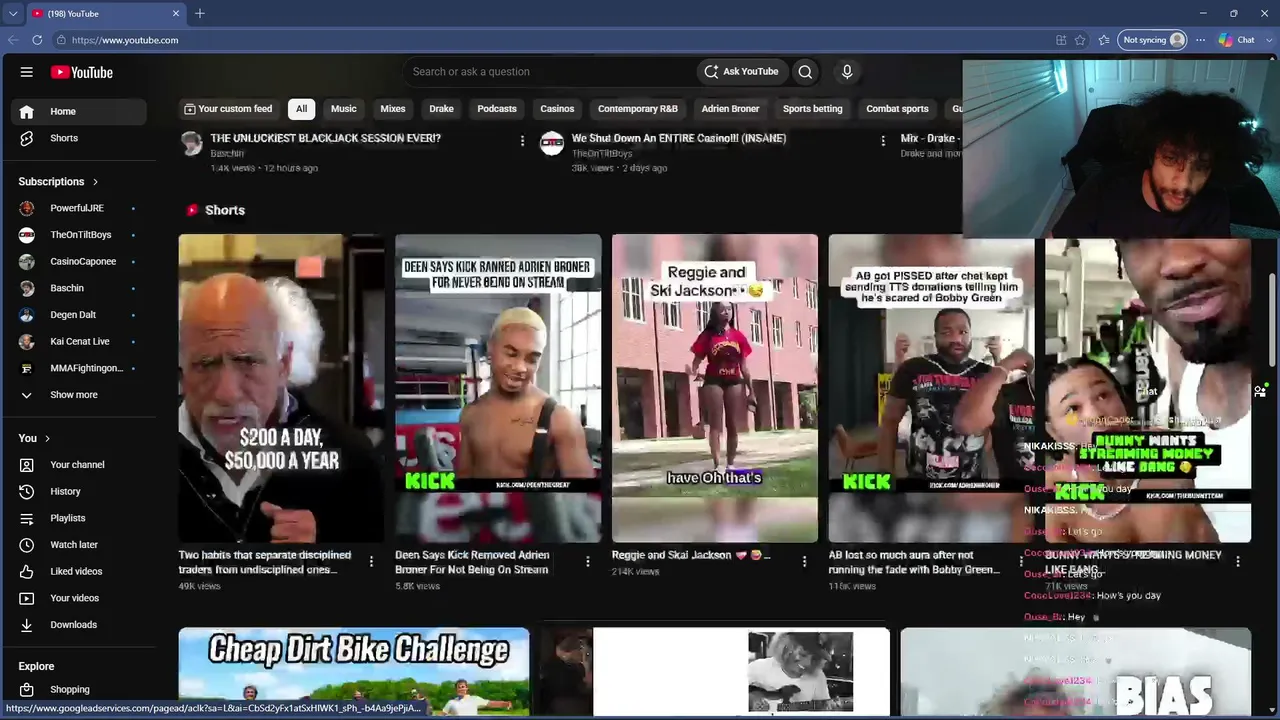Select the Podcasts filter chip
The height and width of the screenshot is (720, 1280).
[497, 109]
